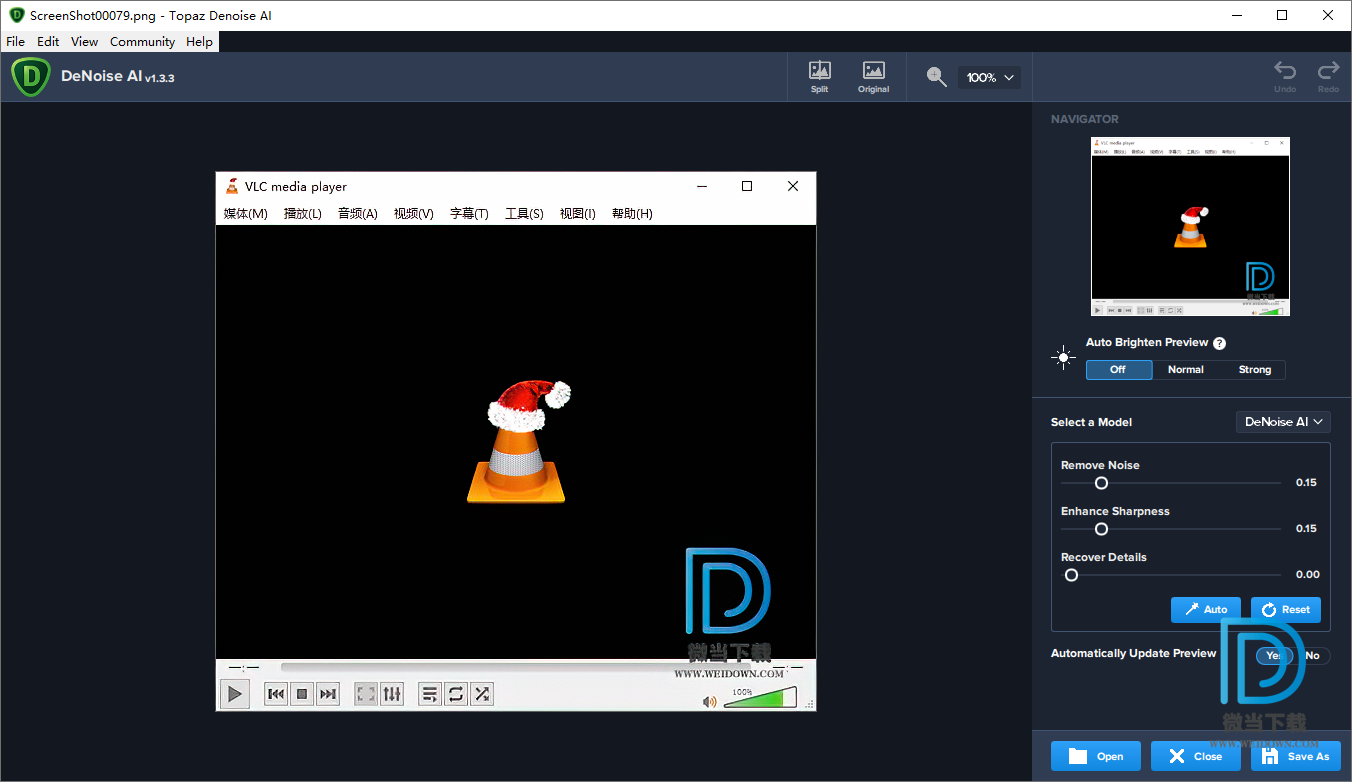Viewport: 1352px width, 782px height.
Task: Click VLC speaker mute icon in image
Action: pyautogui.click(x=709, y=701)
